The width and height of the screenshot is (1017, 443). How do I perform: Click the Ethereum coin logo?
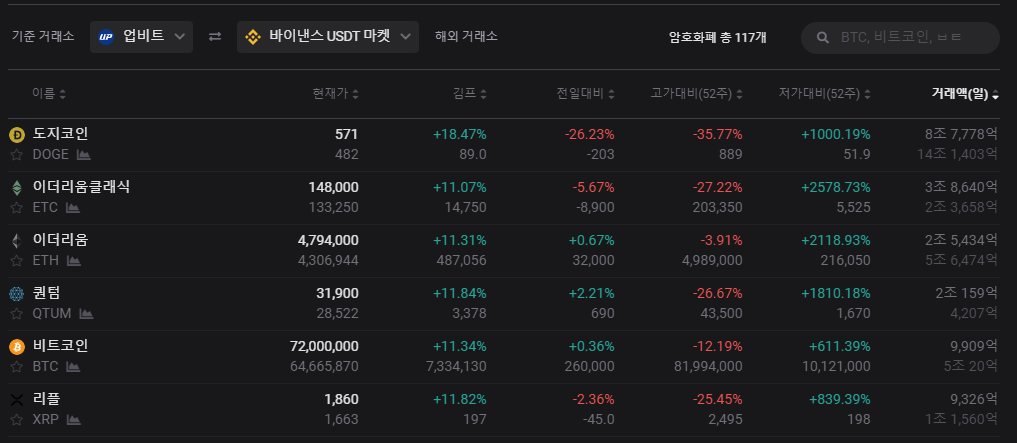click(x=16, y=241)
